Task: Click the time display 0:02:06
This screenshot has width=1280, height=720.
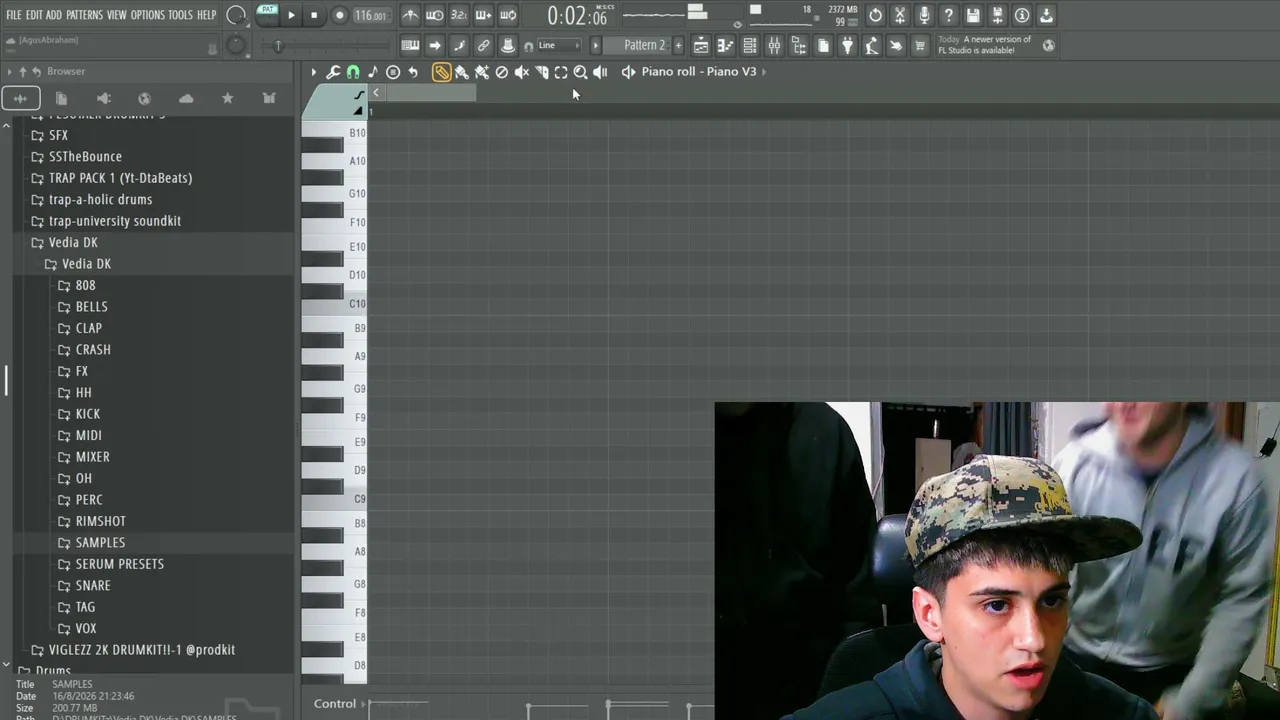Action: coord(577,16)
